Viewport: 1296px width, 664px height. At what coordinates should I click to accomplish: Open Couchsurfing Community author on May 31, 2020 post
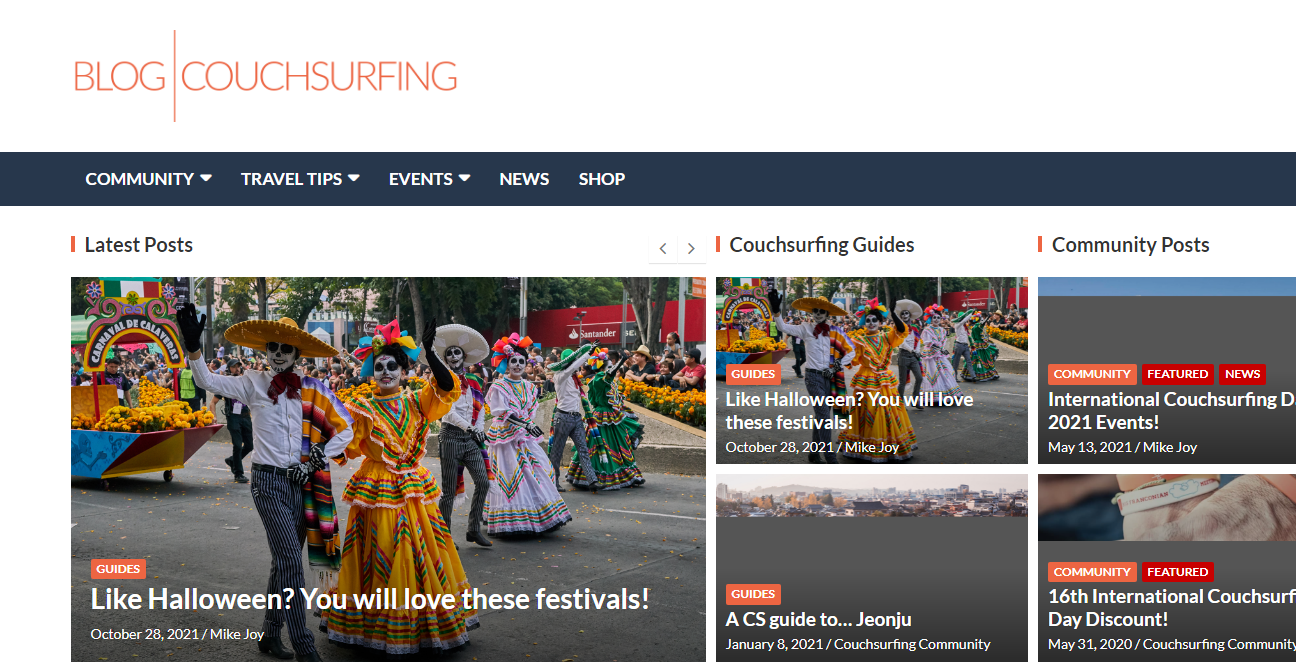[x=1219, y=644]
